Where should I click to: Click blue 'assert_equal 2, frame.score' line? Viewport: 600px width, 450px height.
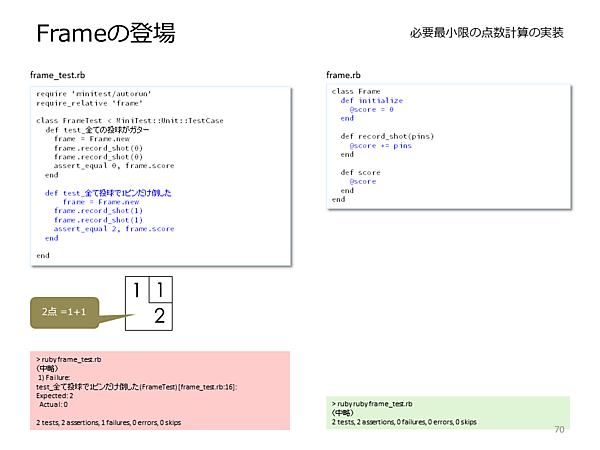click(114, 229)
